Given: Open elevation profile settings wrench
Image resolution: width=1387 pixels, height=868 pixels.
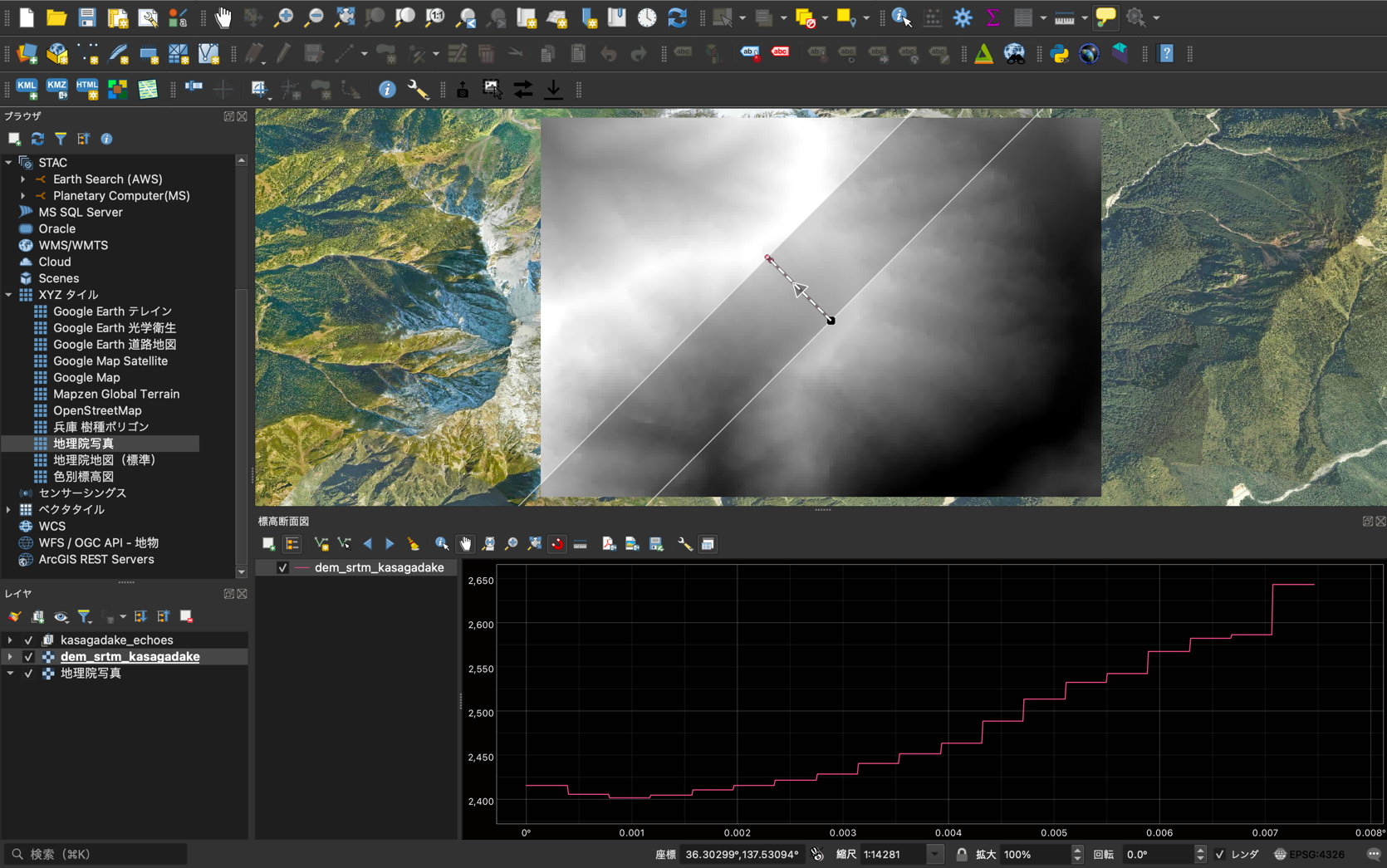Looking at the screenshot, I should point(684,544).
